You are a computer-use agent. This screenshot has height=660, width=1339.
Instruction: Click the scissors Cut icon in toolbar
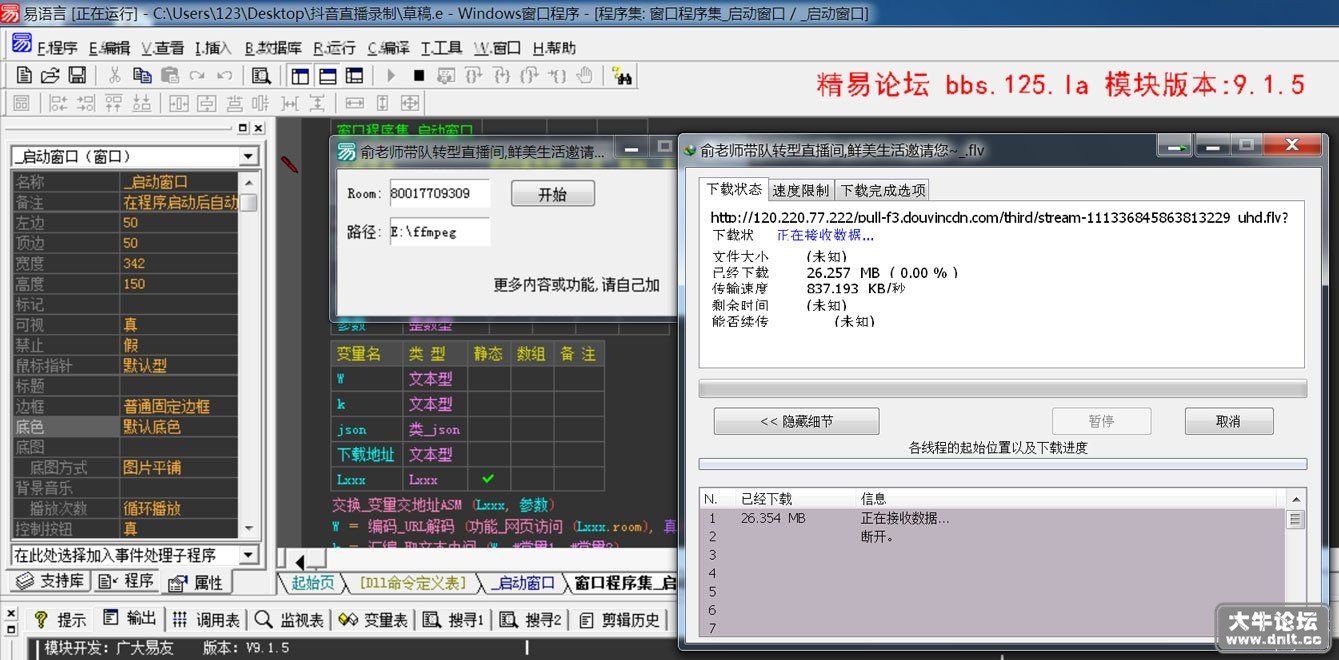coord(114,75)
